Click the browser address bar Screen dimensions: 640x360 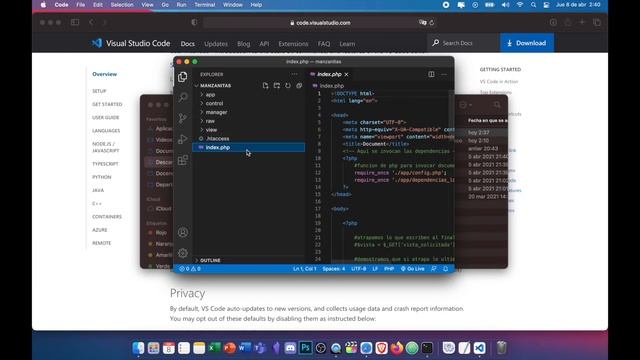tap(320, 23)
